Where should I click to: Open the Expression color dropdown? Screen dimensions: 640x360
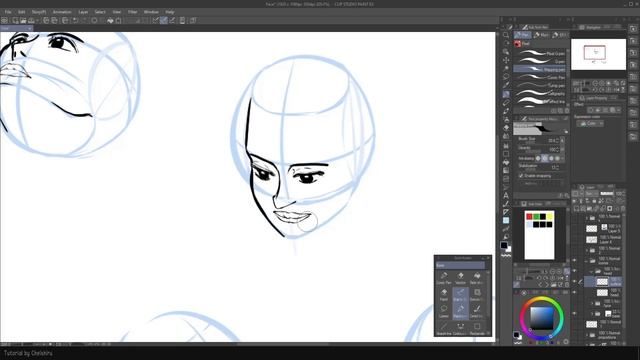pos(590,123)
